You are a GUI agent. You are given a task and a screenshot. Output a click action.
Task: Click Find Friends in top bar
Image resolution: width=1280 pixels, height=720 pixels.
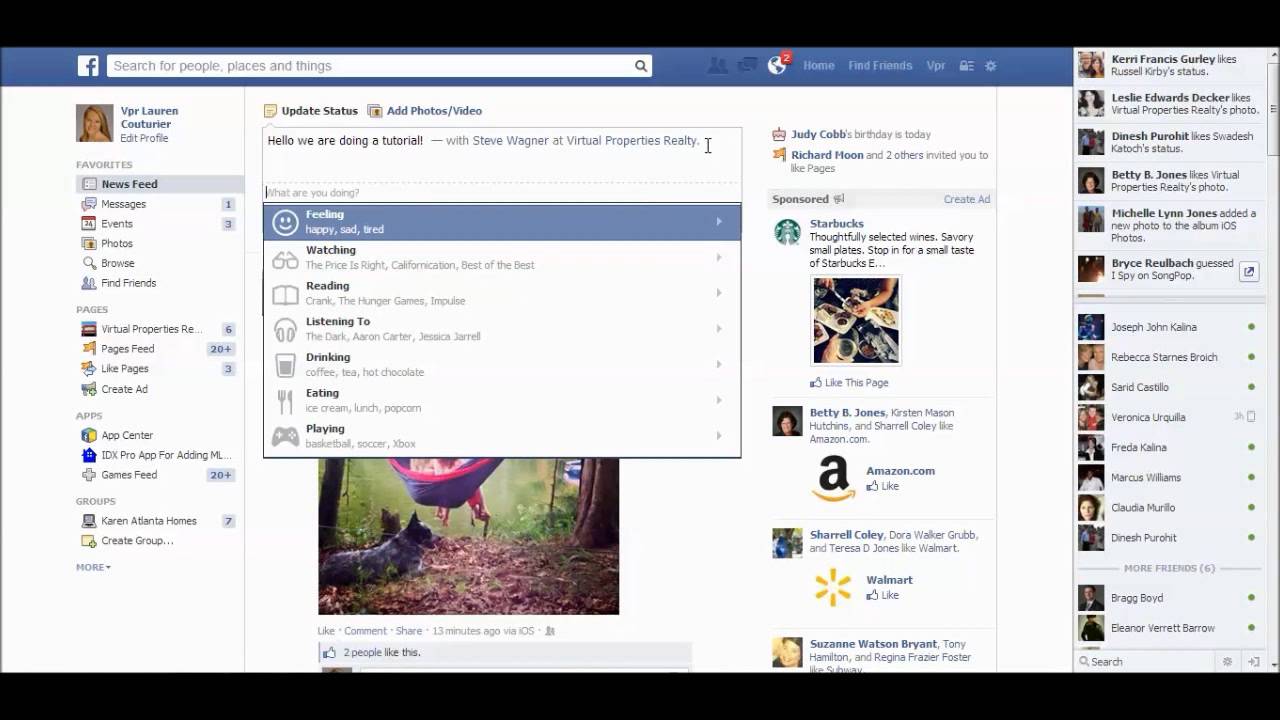[x=880, y=66]
